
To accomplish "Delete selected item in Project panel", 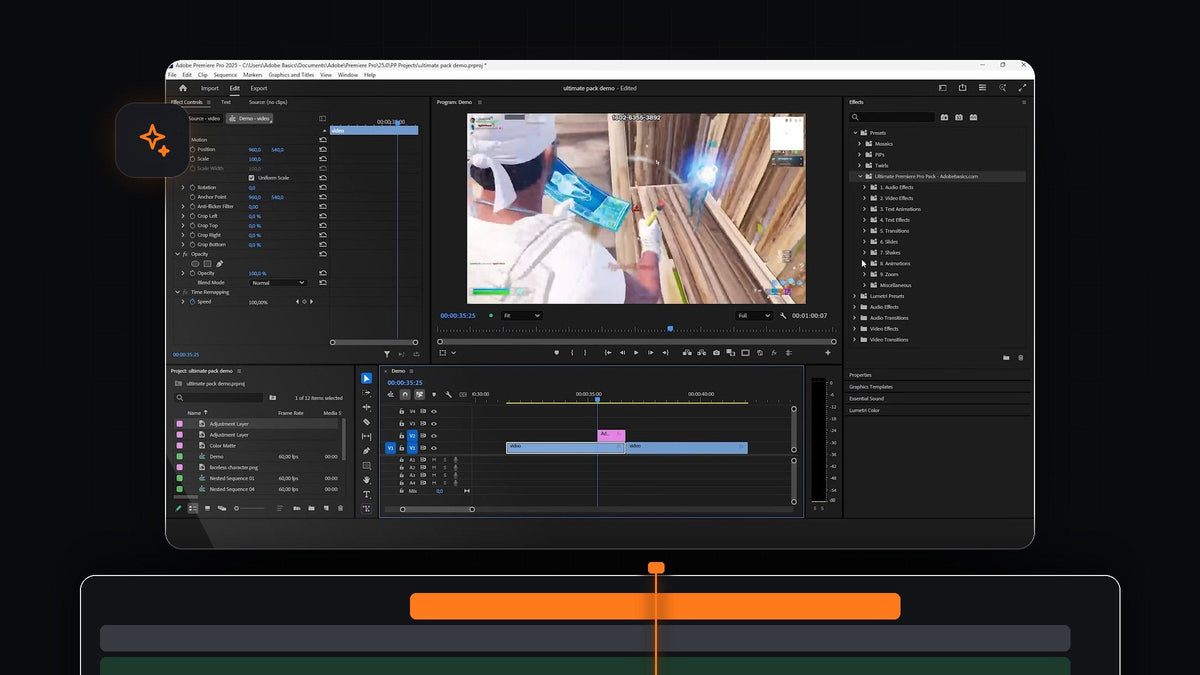I will [x=340, y=508].
